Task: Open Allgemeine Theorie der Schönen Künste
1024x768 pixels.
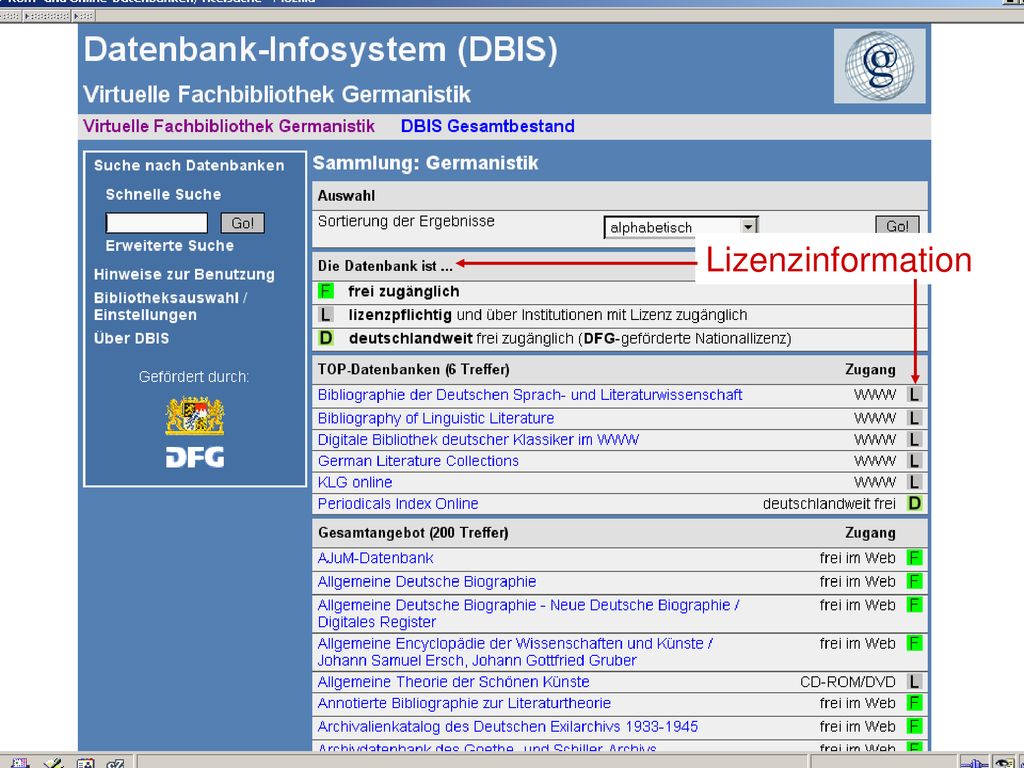Action: coord(453,682)
